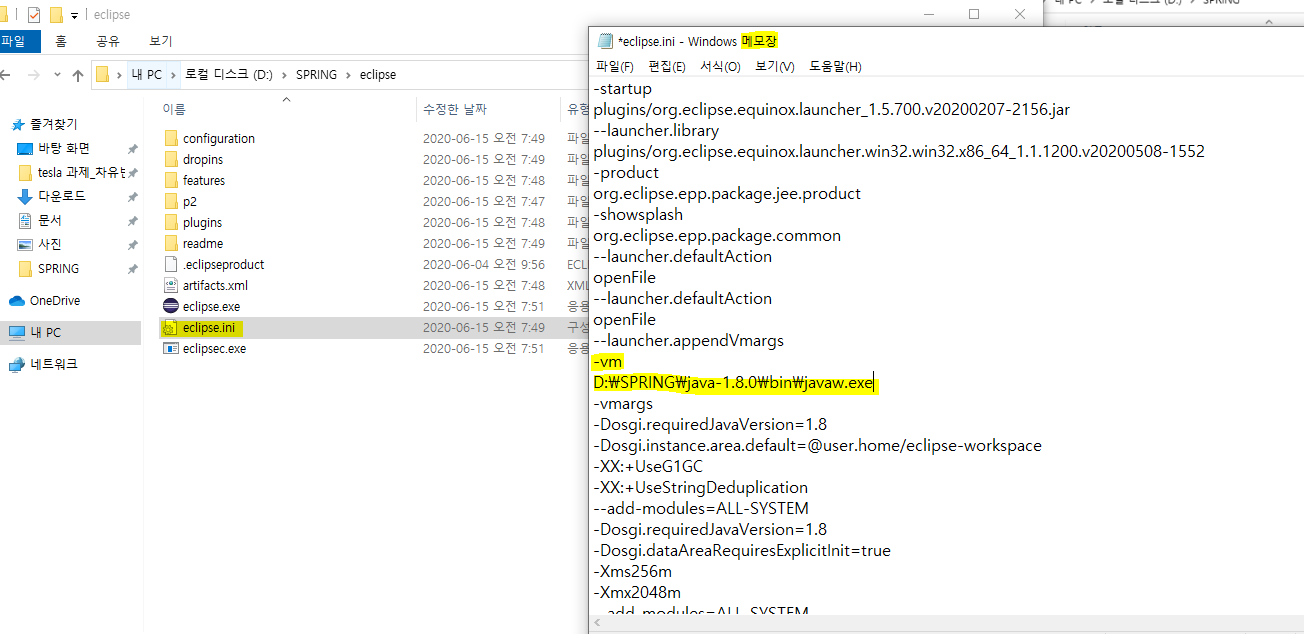
Task: Open Notepad 파일(F) menu
Action: tap(614, 66)
